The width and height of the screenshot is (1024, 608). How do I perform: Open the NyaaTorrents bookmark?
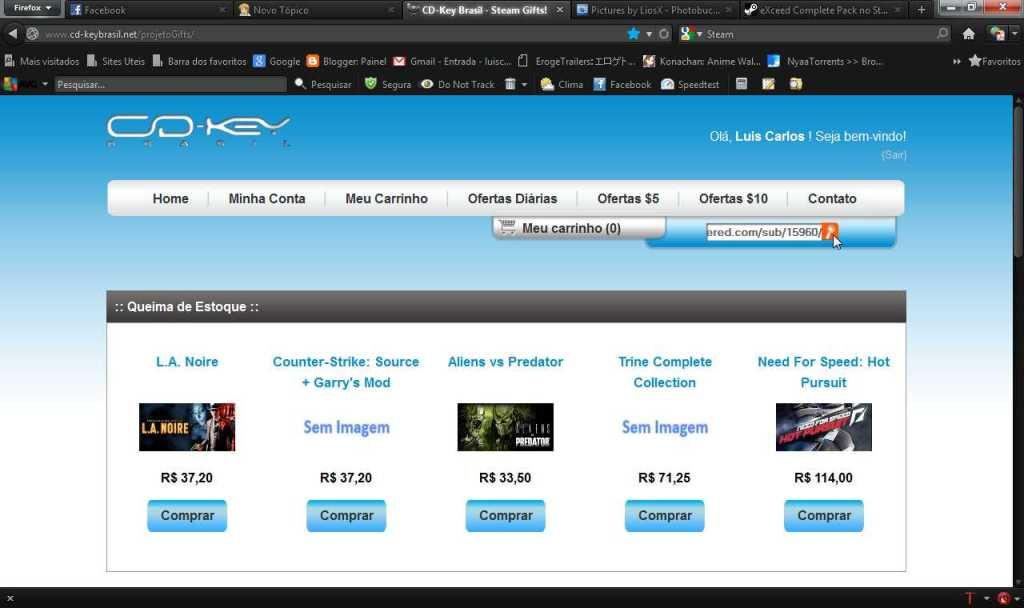click(825, 61)
